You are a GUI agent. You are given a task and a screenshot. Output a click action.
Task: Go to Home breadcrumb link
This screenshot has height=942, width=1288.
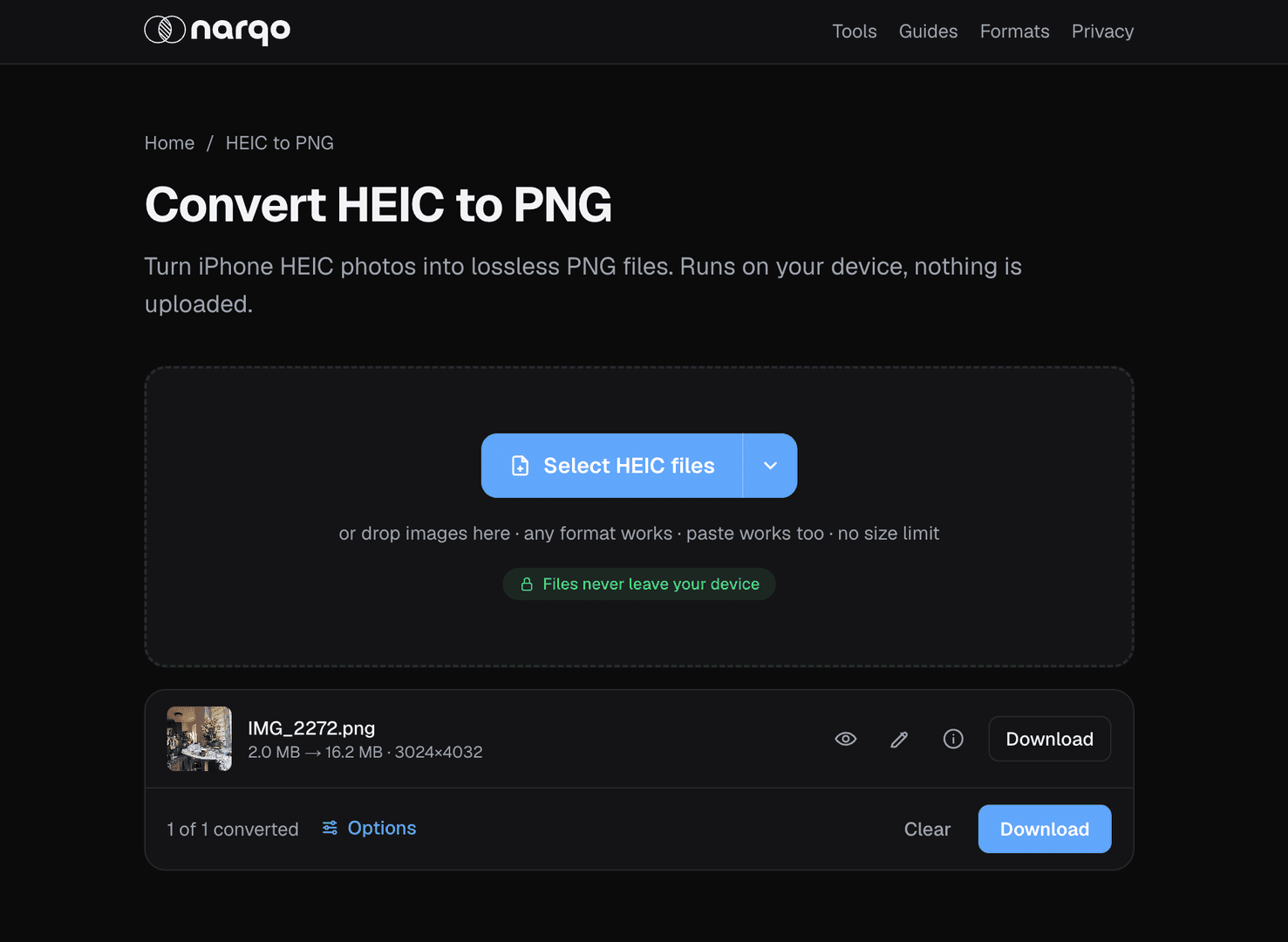169,143
